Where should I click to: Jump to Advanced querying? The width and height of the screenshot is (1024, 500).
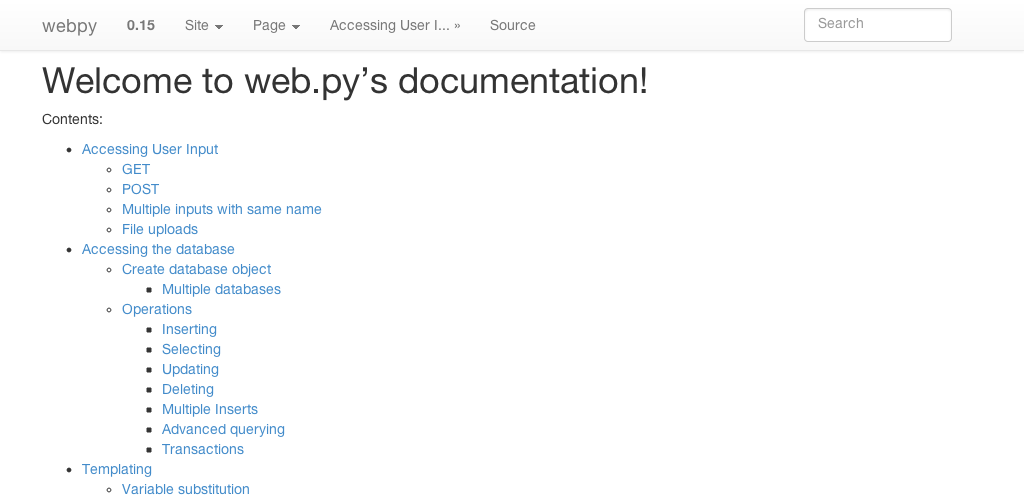[223, 429]
